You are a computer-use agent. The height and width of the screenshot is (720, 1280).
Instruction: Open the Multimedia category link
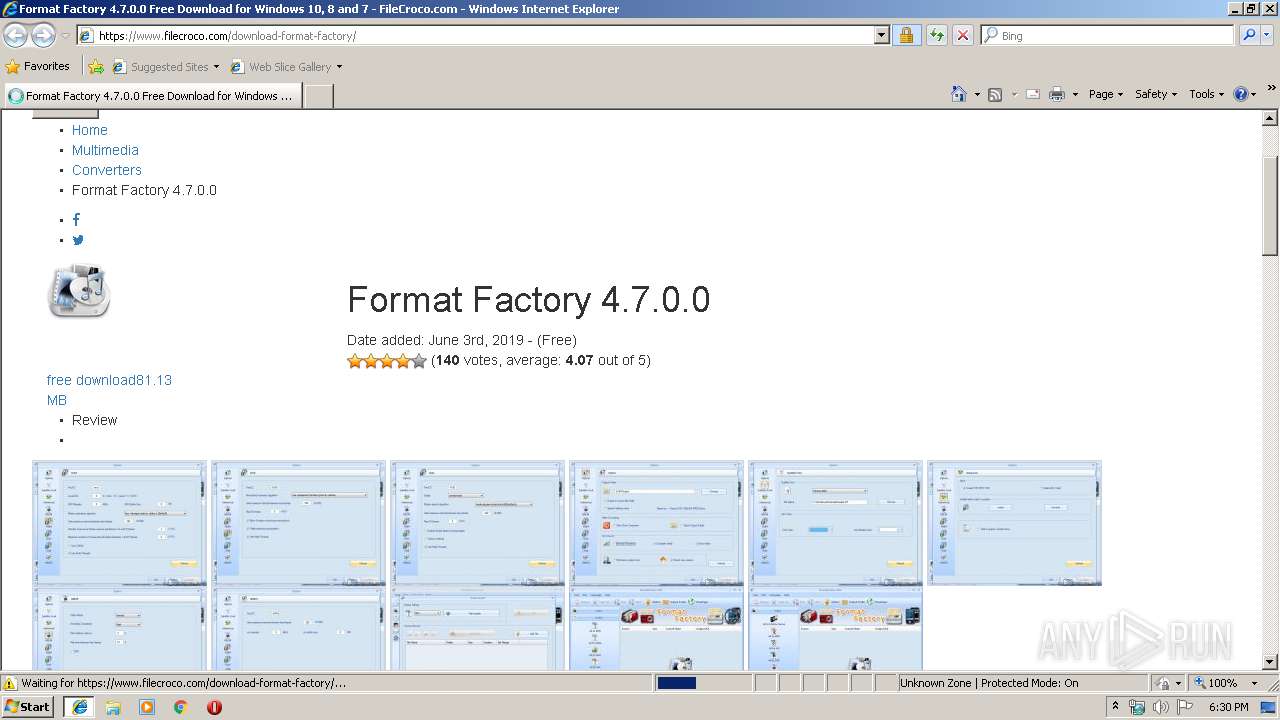point(105,150)
